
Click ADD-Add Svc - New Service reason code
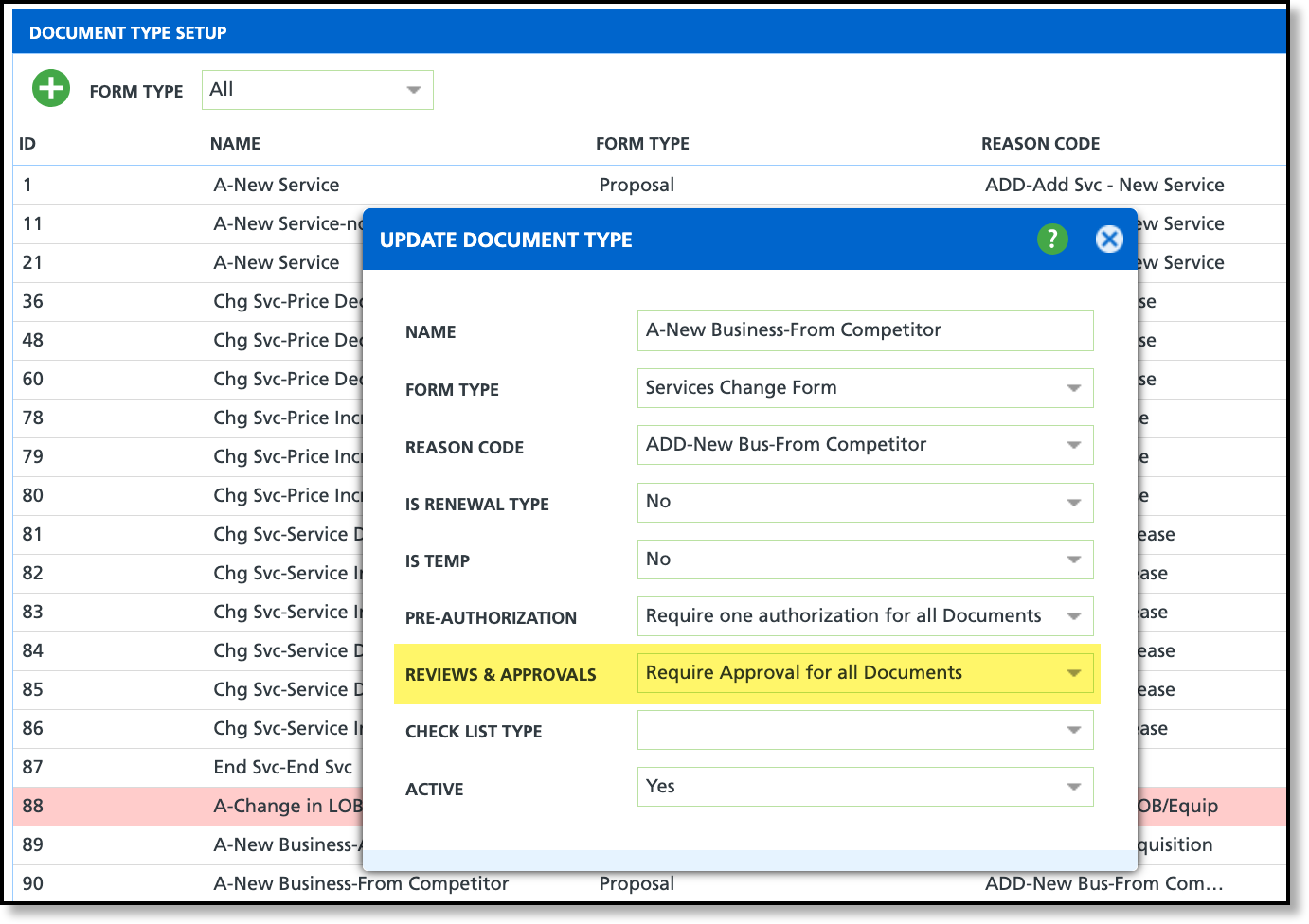tap(1104, 185)
